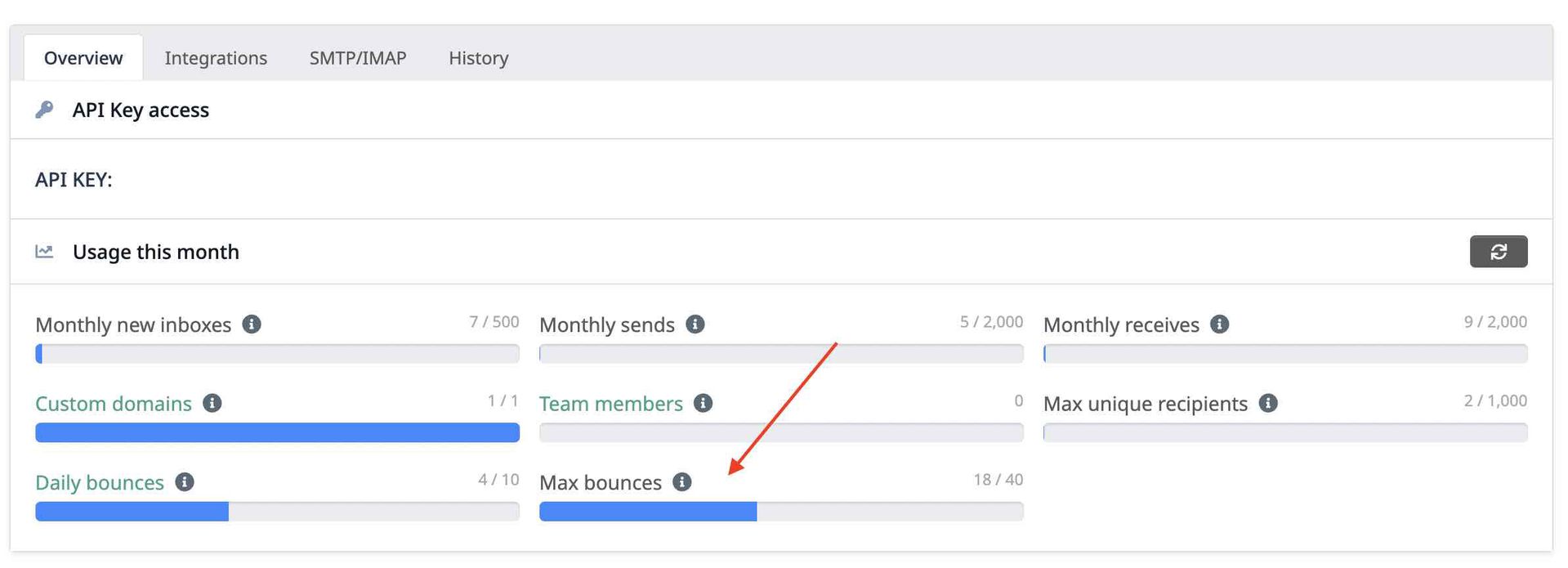Click the refresh usage icon button
Screen dimensions: 1568x568
[x=1498, y=252]
